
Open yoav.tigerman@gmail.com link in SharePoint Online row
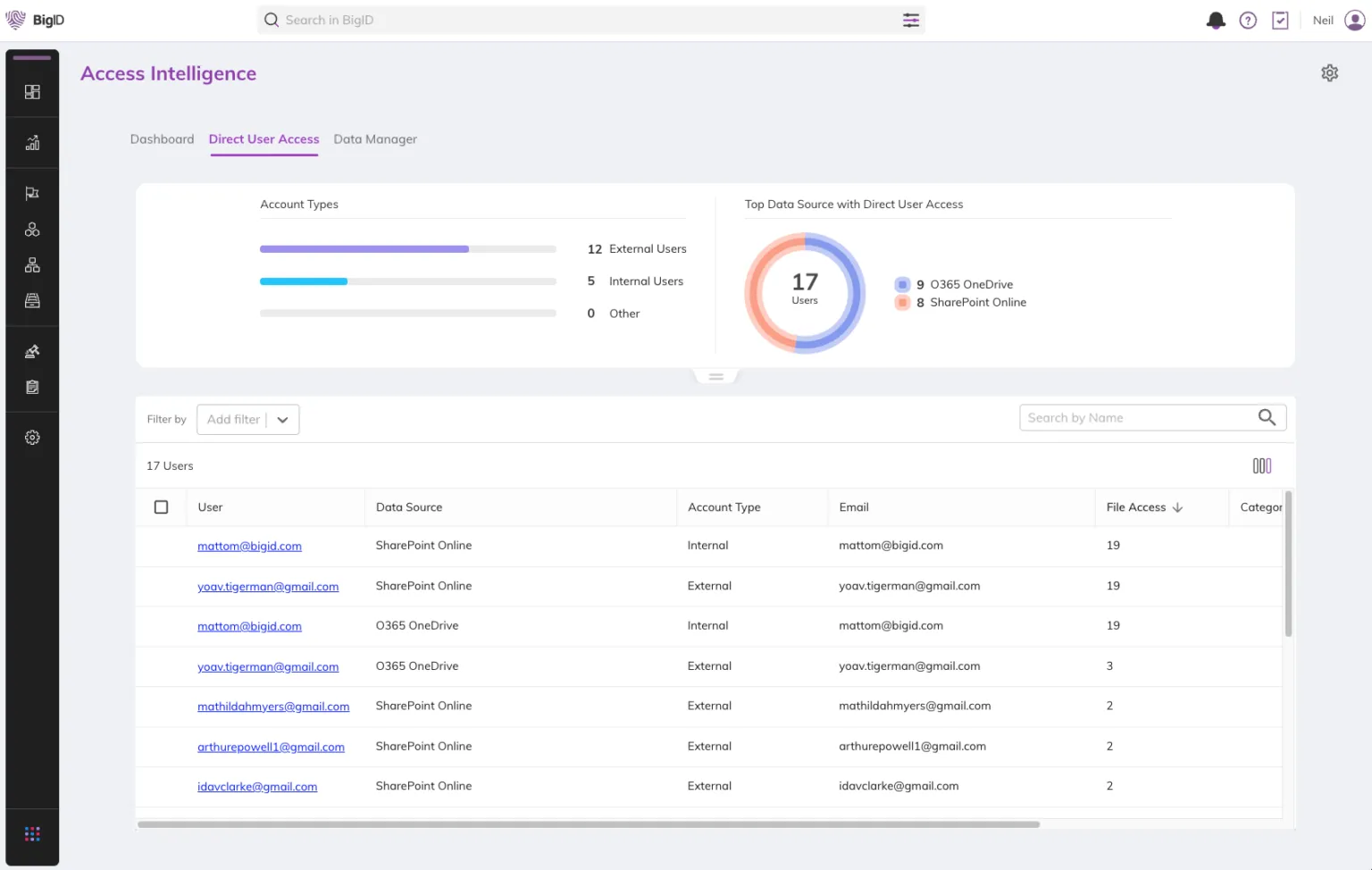(x=268, y=587)
